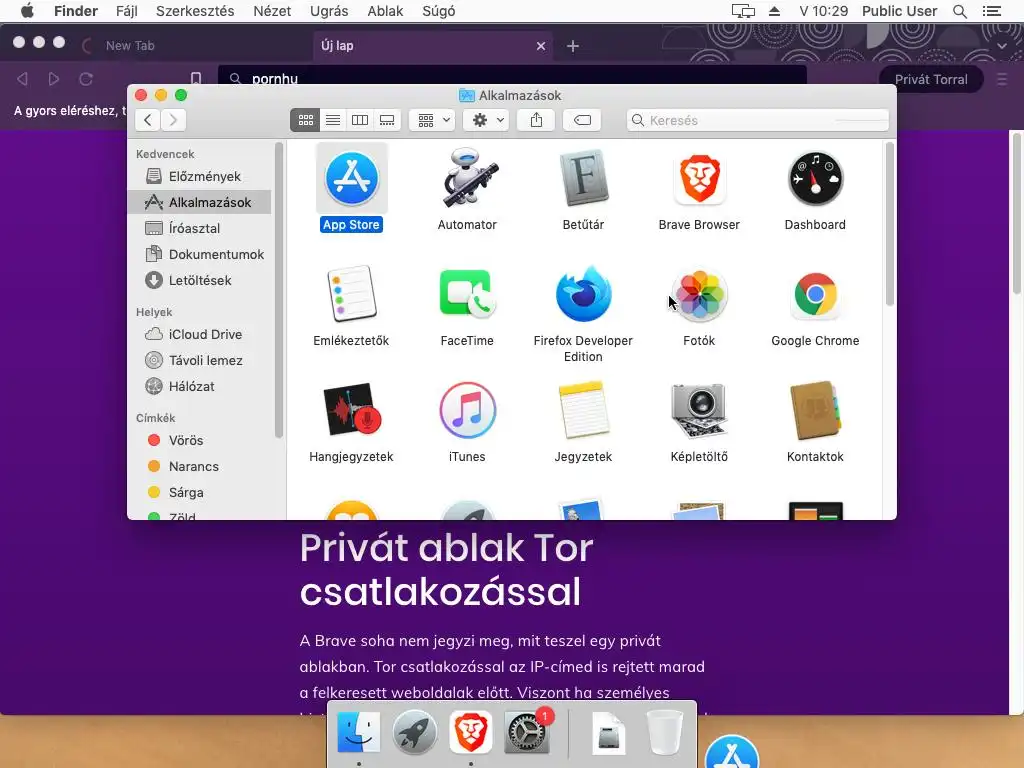The height and width of the screenshot is (768, 1024).
Task: Select the Kontaktok contacts icon
Action: click(815, 410)
